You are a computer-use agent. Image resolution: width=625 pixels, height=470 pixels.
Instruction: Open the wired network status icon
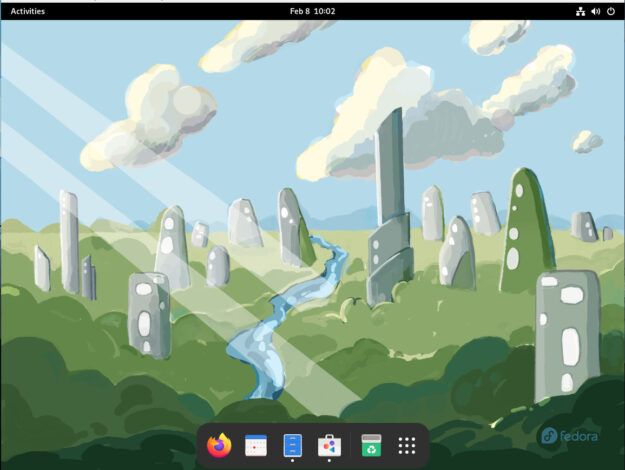click(x=580, y=12)
